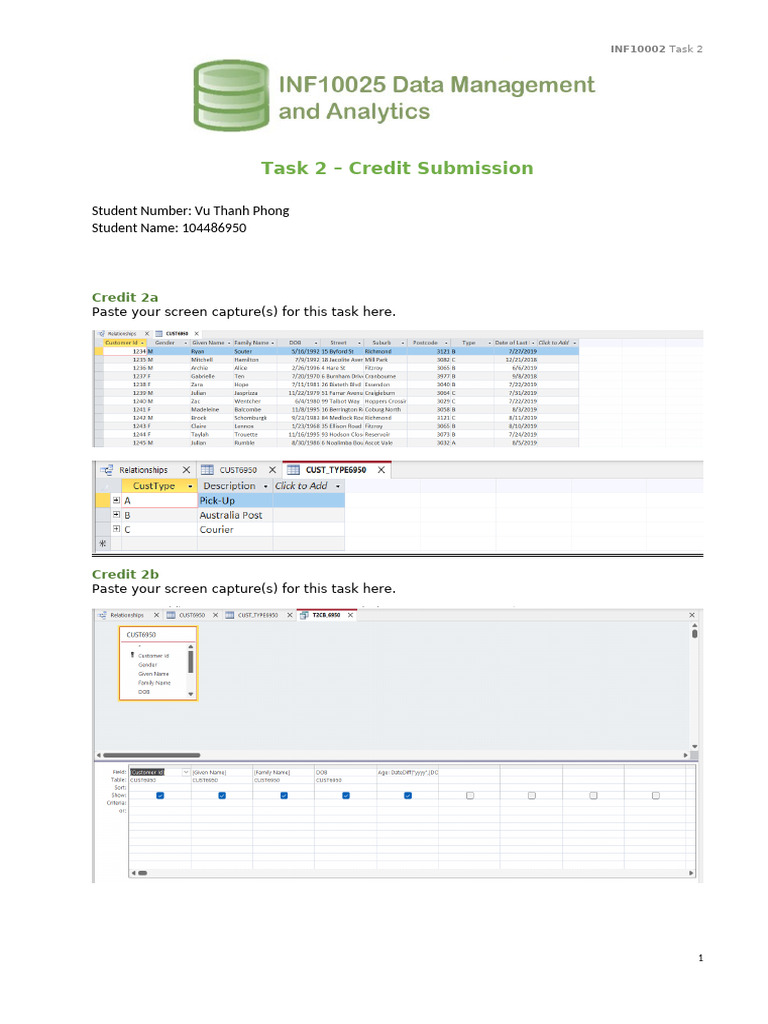This screenshot has height=1024, width=768.
Task: Click the right arrow of the query grid's horizontal scrollbar
Action: 691,872
